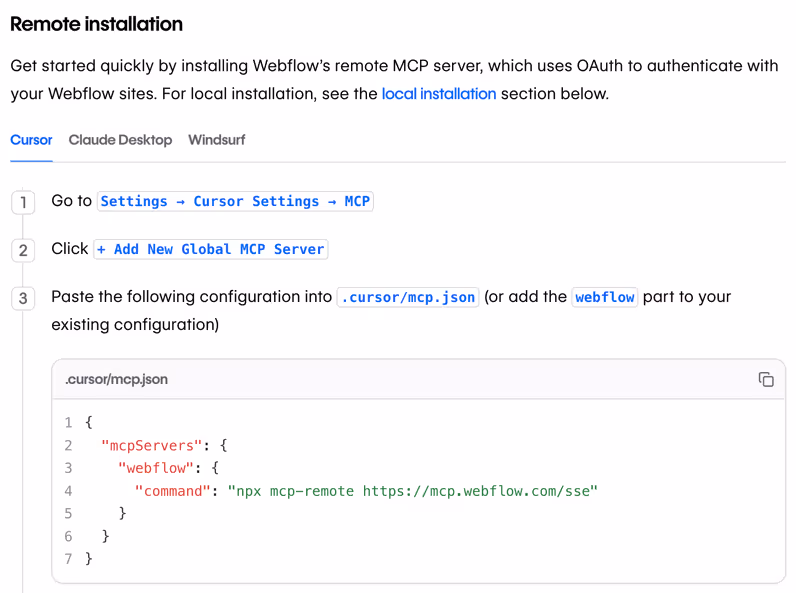Click the Settings → Cursor Settings → MCP code
This screenshot has width=796, height=593.
point(235,201)
